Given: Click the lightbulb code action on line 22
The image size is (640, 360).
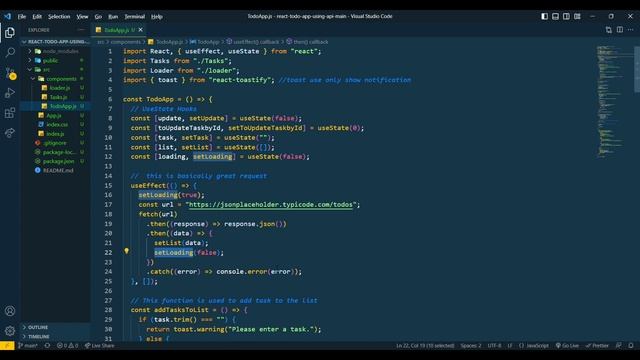Looking at the screenshot, I should [127, 251].
